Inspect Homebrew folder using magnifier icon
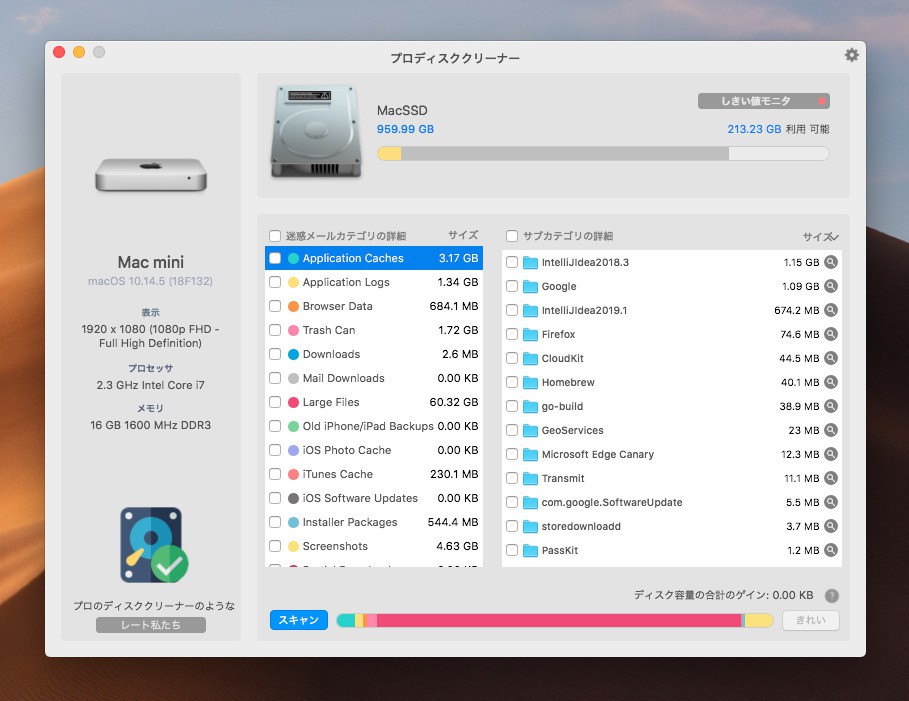The height and width of the screenshot is (701, 909). pyautogui.click(x=830, y=382)
